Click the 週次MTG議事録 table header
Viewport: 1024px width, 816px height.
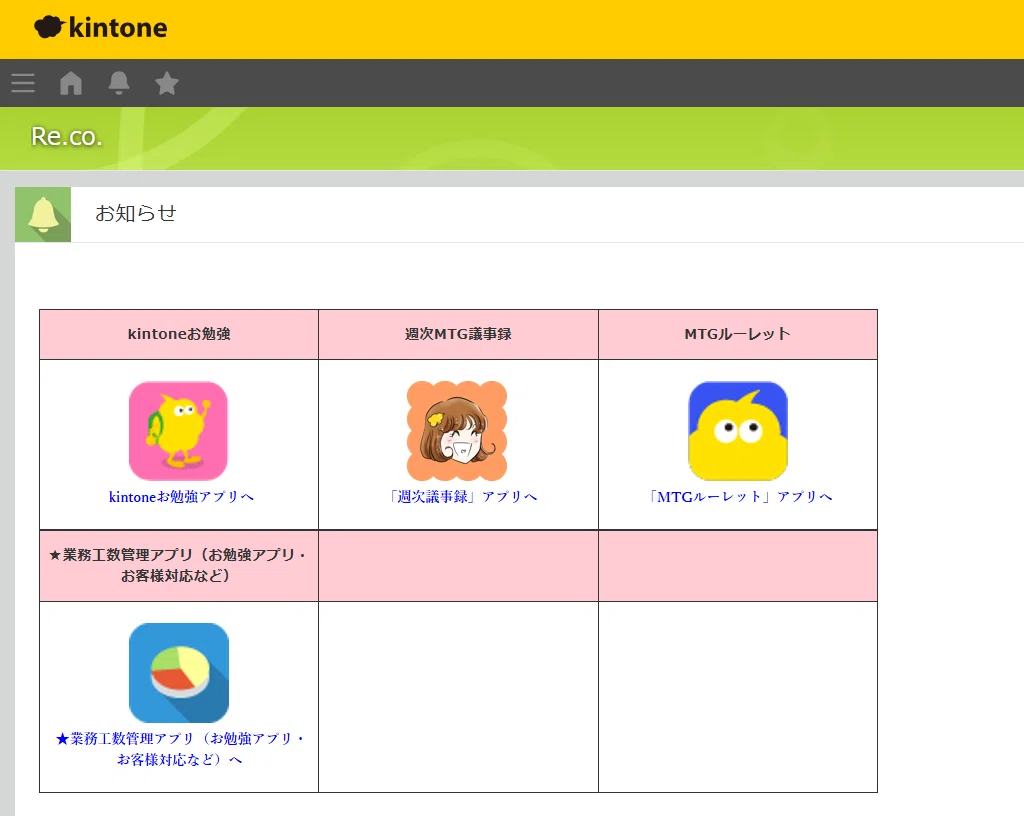point(458,334)
